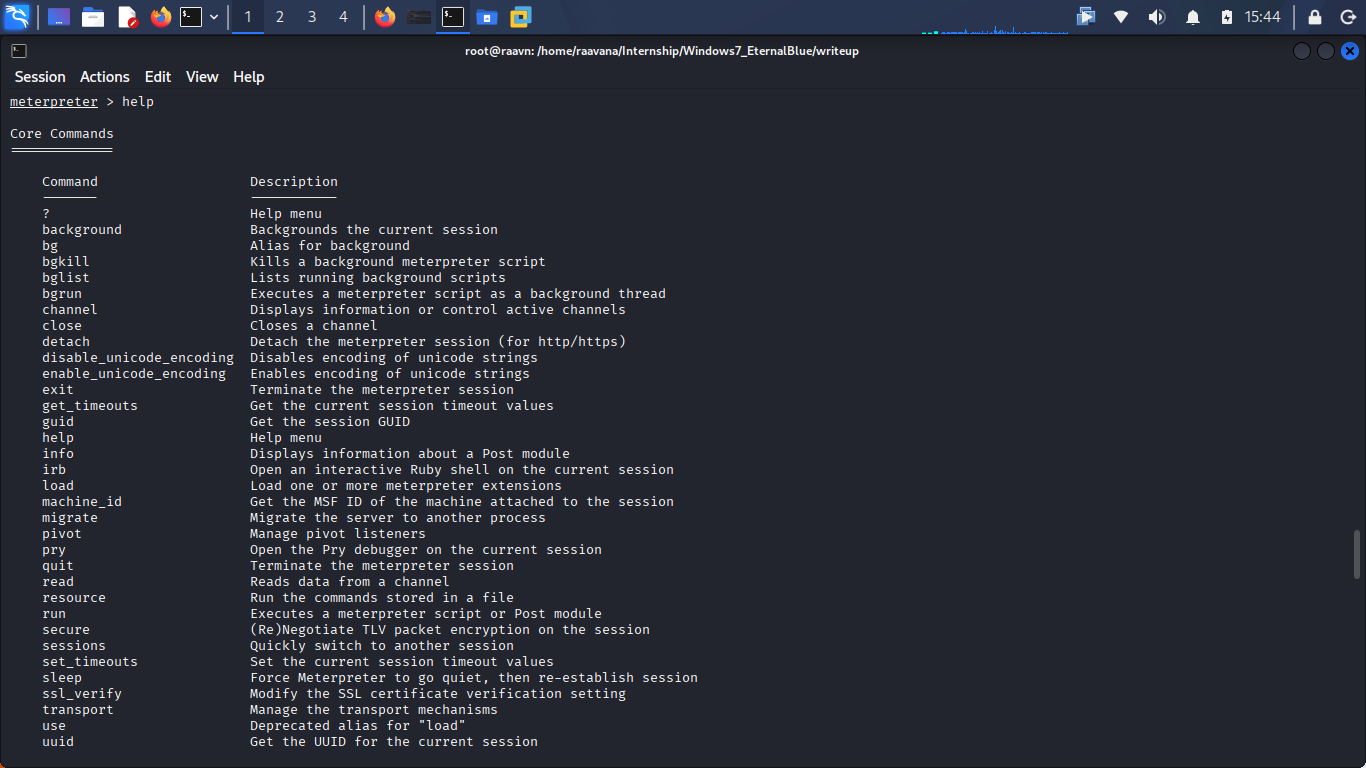
Task: Launch the text editor from panel
Action: coord(127,17)
